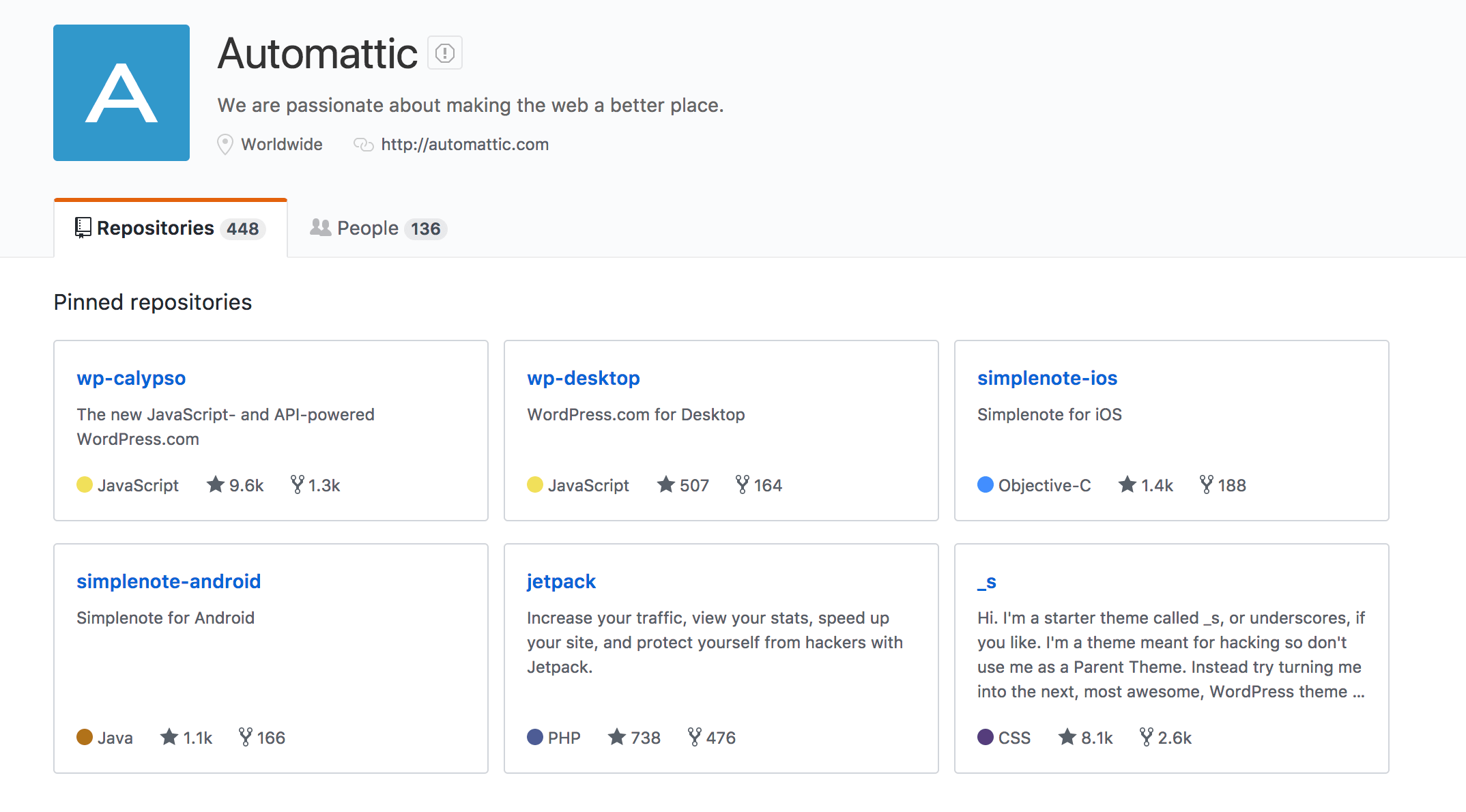Click _s fork icon with 2.6k
The height and width of the screenshot is (812, 1466).
point(1147,737)
